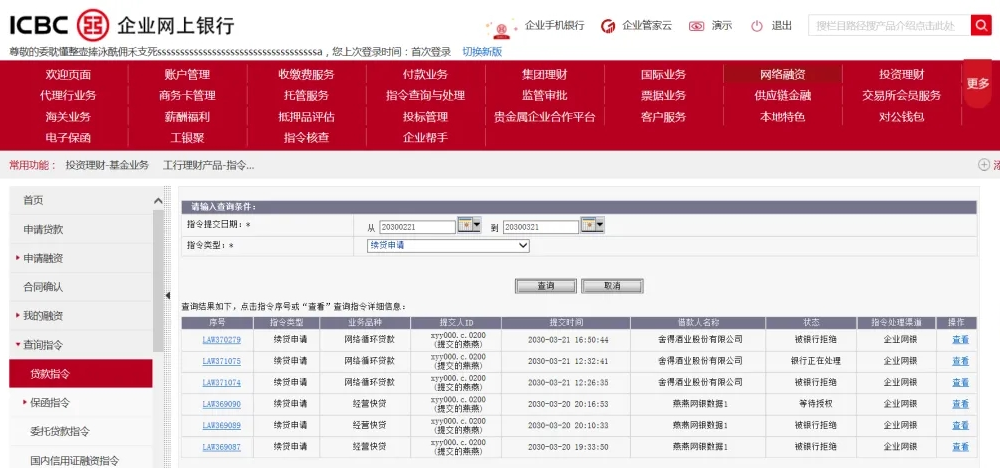1000x468 pixels.
Task: Open the 指令类型 dropdown showing 续贷申请
Action: [447, 245]
